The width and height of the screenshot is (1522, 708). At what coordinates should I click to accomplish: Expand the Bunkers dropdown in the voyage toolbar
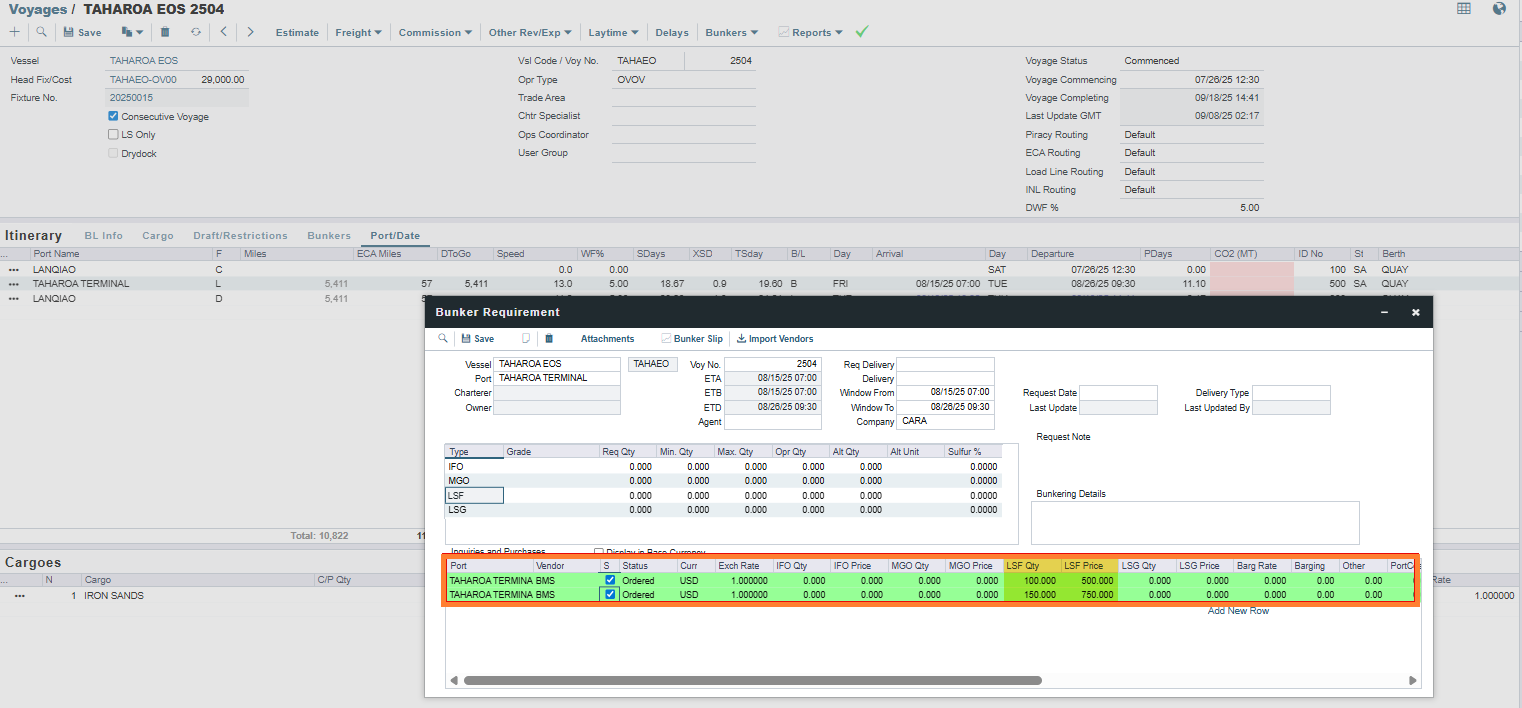coord(731,32)
